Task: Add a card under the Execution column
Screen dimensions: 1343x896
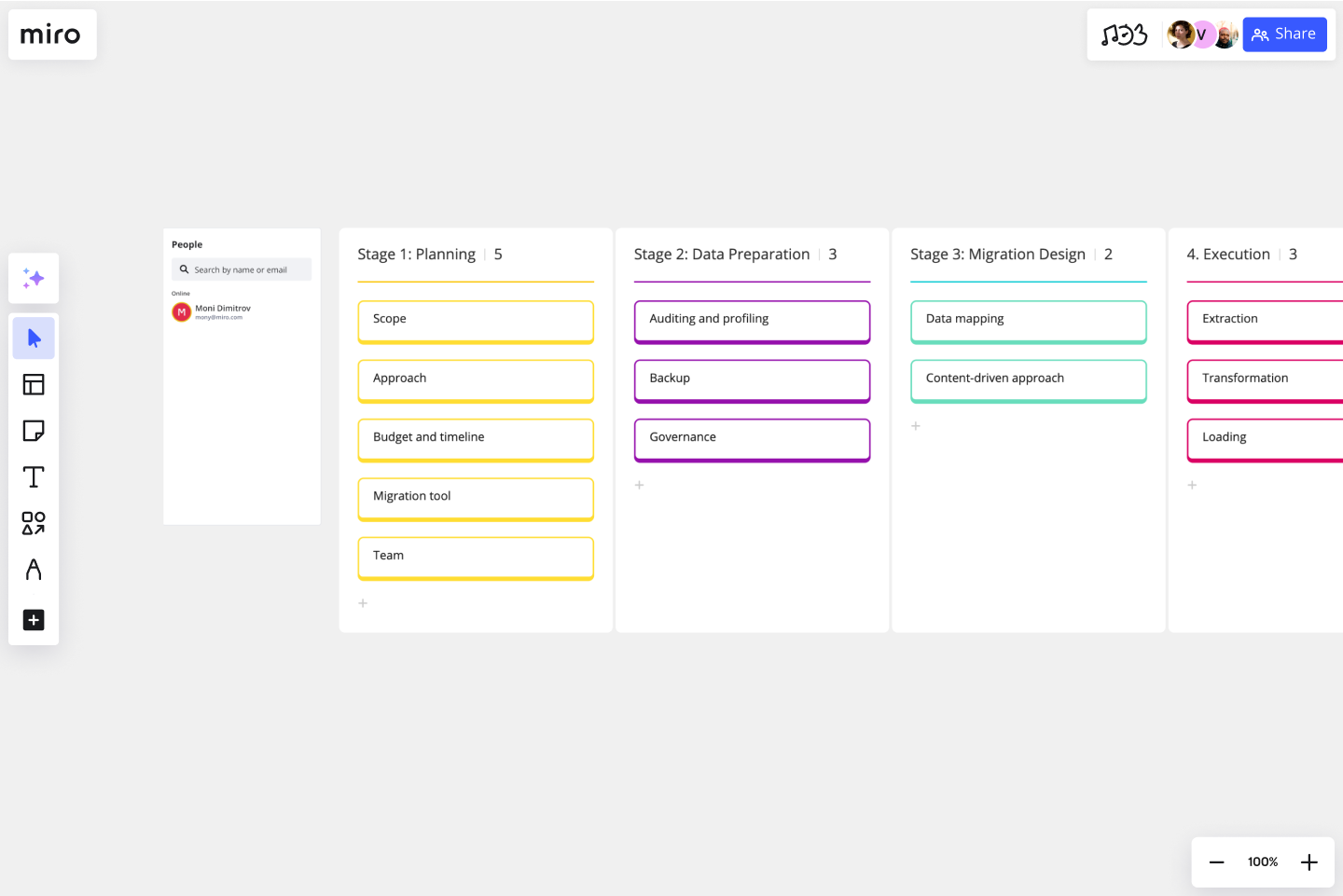Action: tap(1193, 485)
